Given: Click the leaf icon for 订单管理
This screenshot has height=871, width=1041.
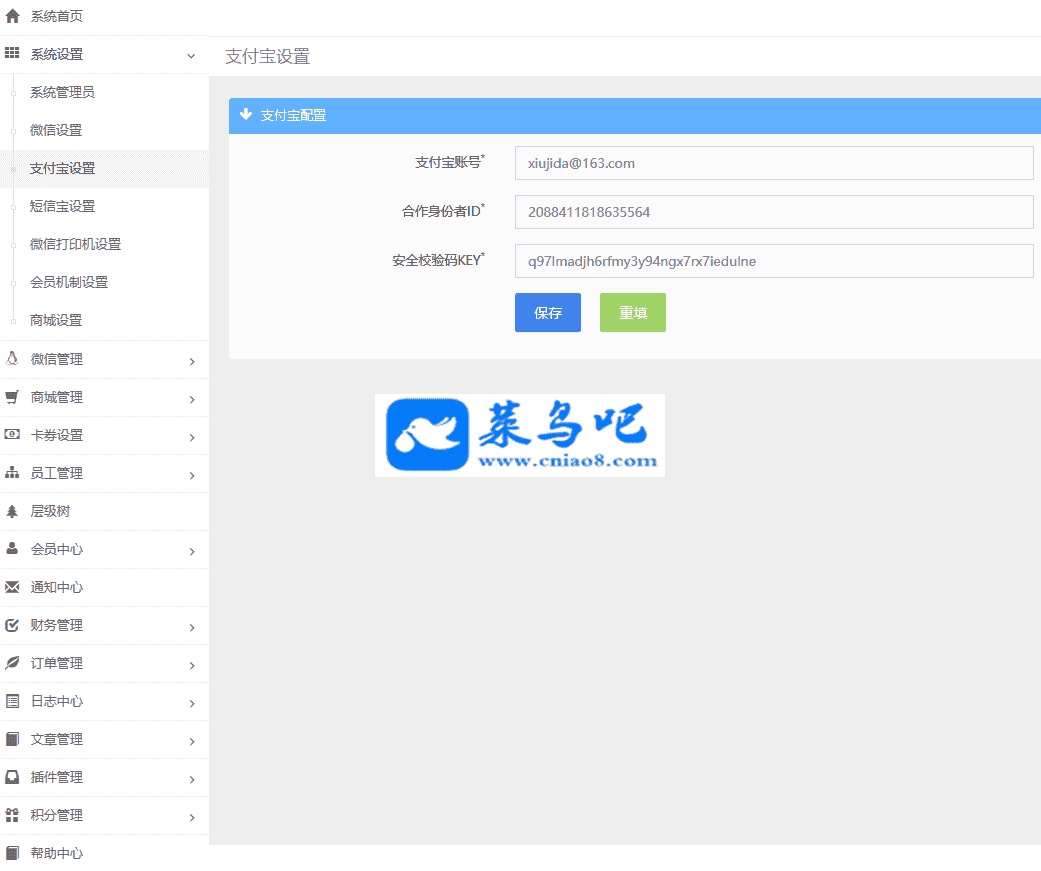Looking at the screenshot, I should 12,663.
